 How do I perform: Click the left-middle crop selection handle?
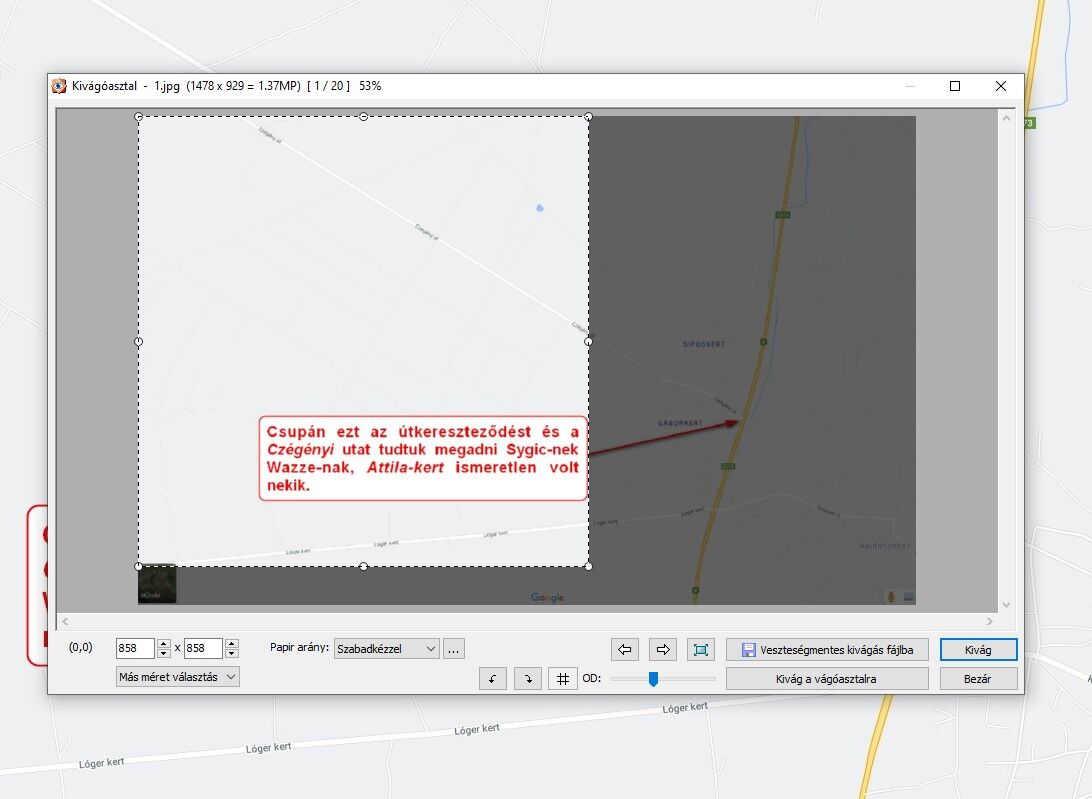tap(139, 341)
